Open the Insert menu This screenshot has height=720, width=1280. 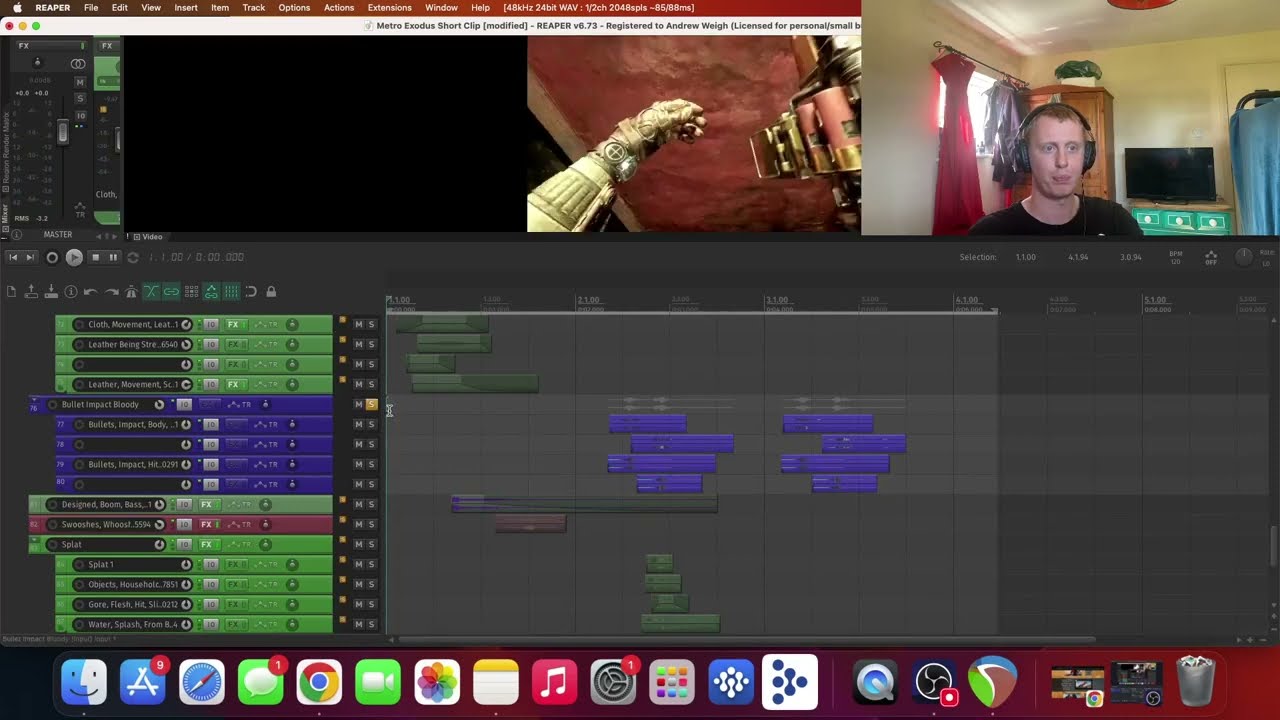pos(186,7)
